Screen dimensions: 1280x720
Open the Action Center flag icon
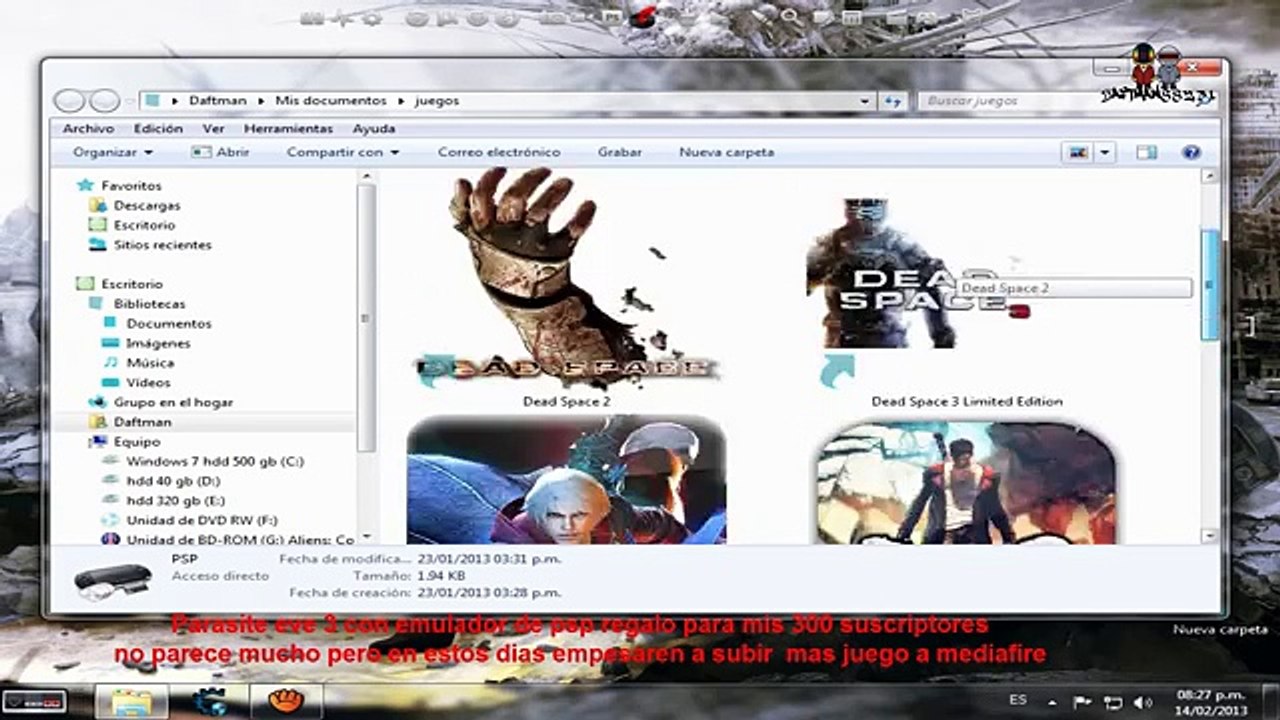(x=1080, y=701)
